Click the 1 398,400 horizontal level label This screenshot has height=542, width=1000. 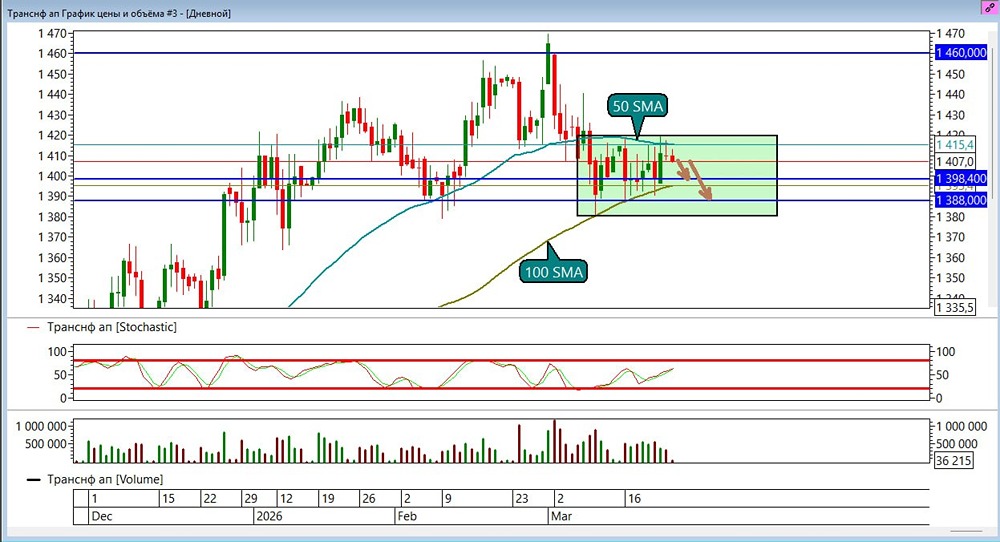tap(961, 179)
